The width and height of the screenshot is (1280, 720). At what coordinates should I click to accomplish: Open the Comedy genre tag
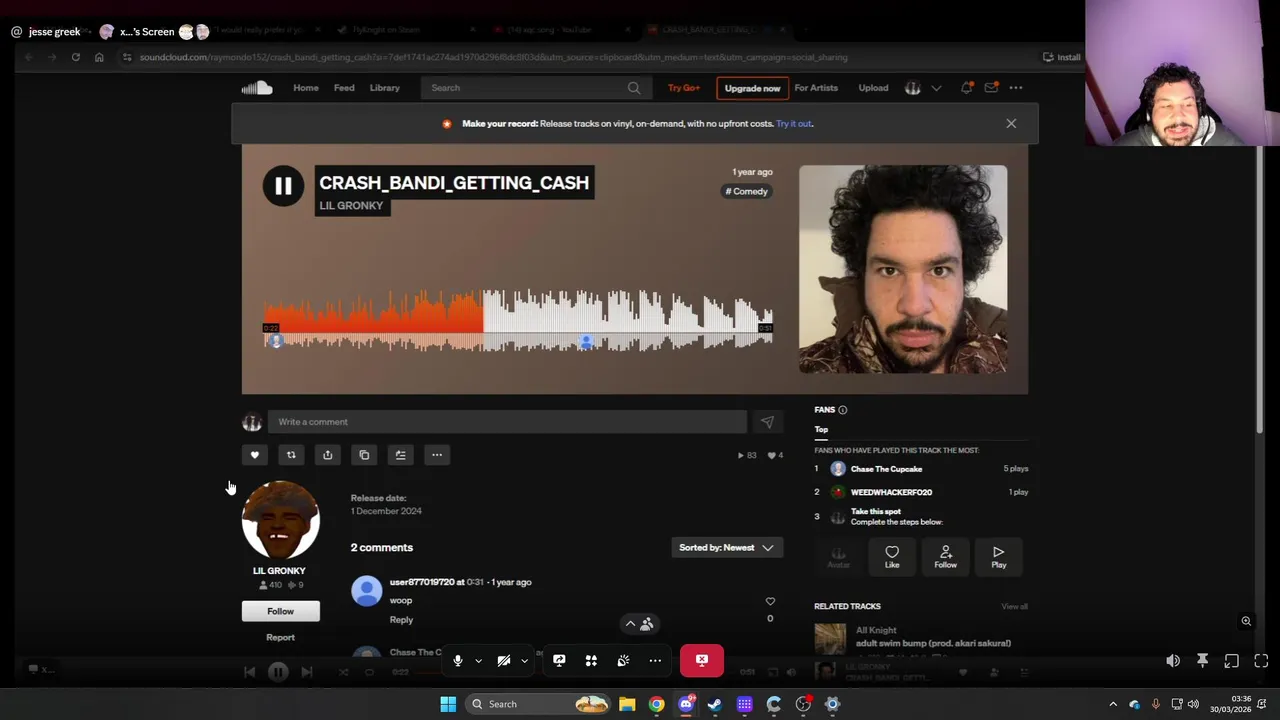click(747, 191)
